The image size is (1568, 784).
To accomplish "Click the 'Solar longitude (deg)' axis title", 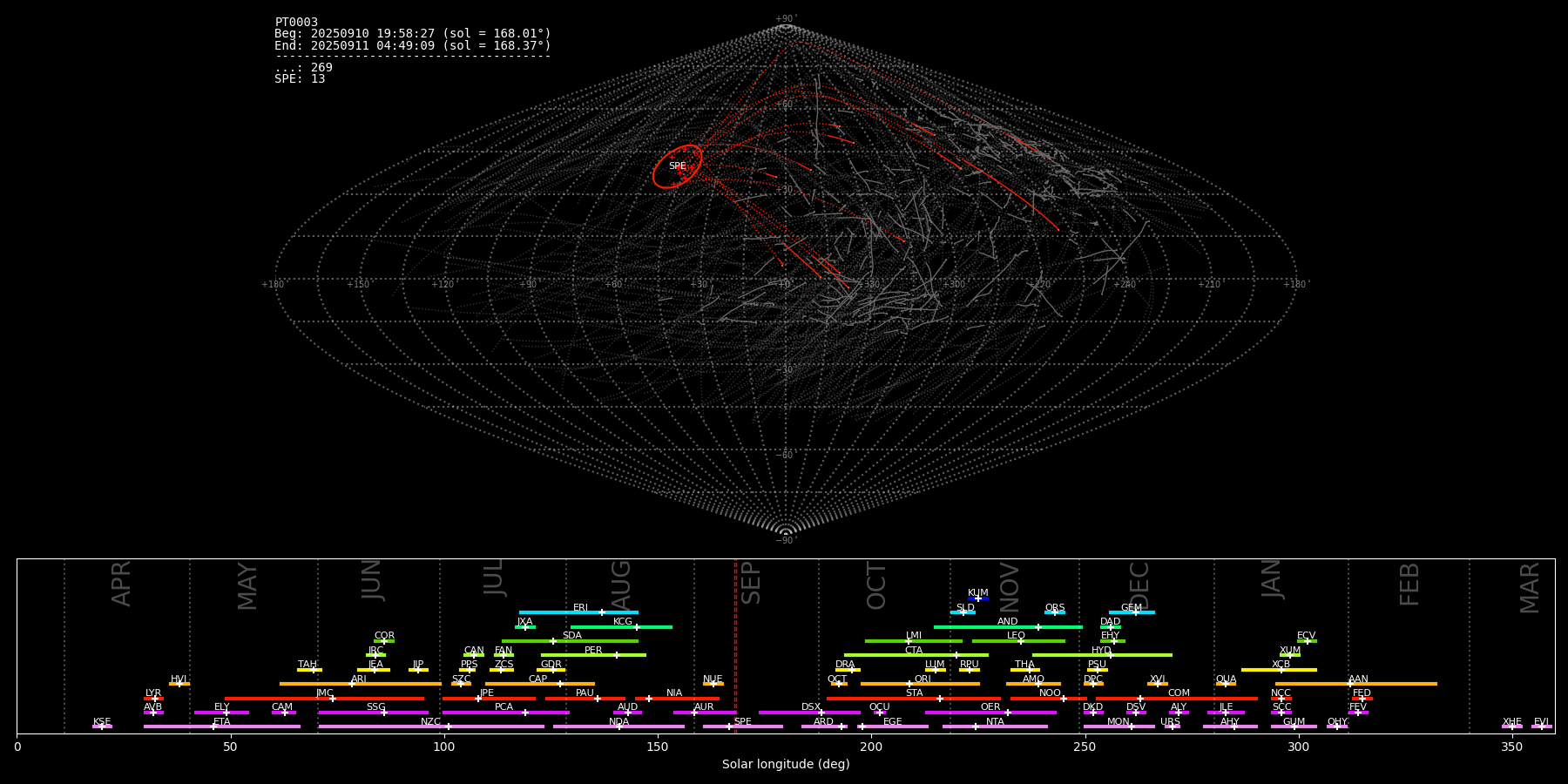I will click(786, 764).
